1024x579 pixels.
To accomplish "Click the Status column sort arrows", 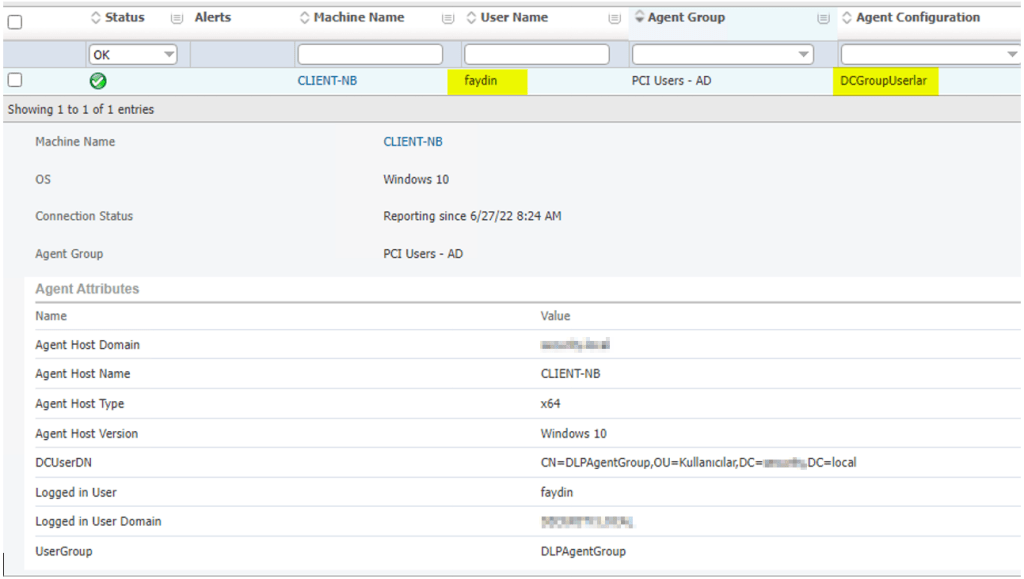I will point(96,18).
